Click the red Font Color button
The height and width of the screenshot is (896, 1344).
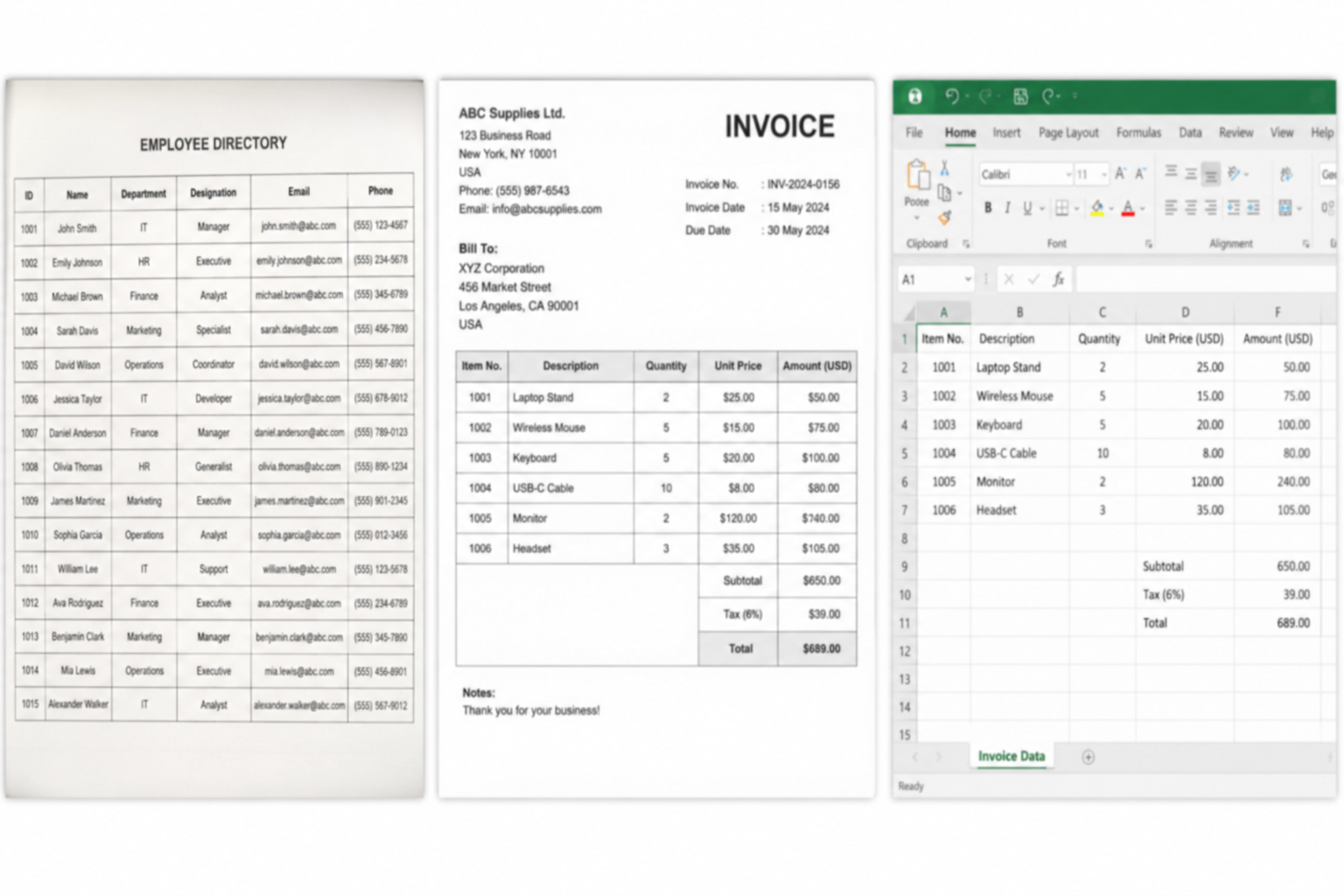1128,208
